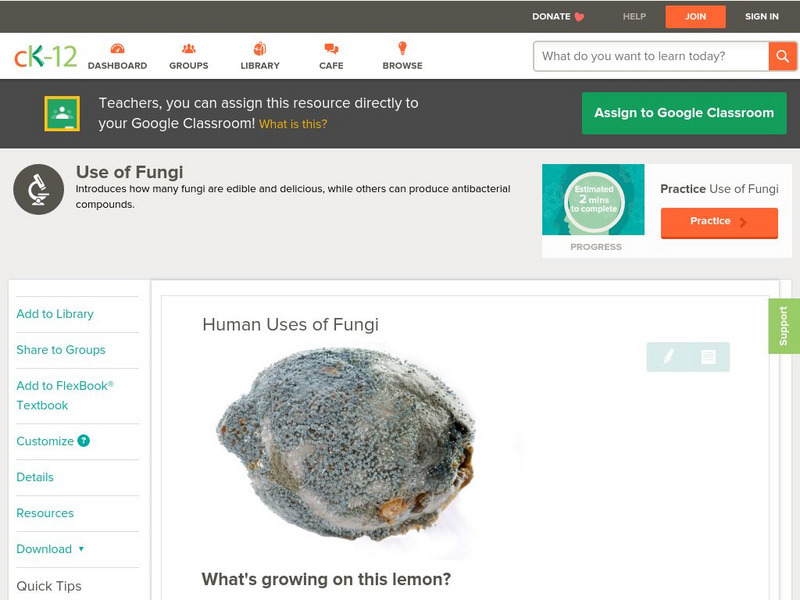Open the HELP link

tap(634, 17)
